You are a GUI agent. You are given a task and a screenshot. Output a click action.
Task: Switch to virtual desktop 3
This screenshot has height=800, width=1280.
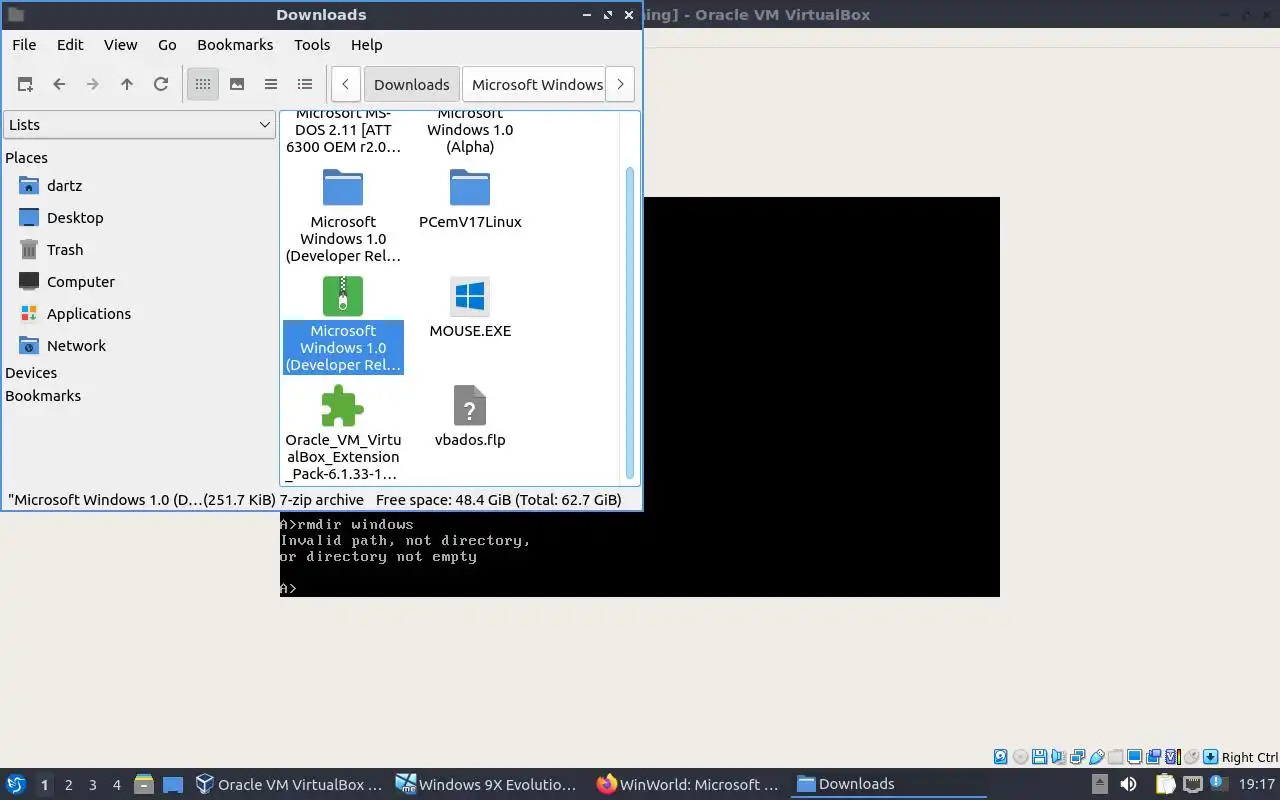coord(92,784)
